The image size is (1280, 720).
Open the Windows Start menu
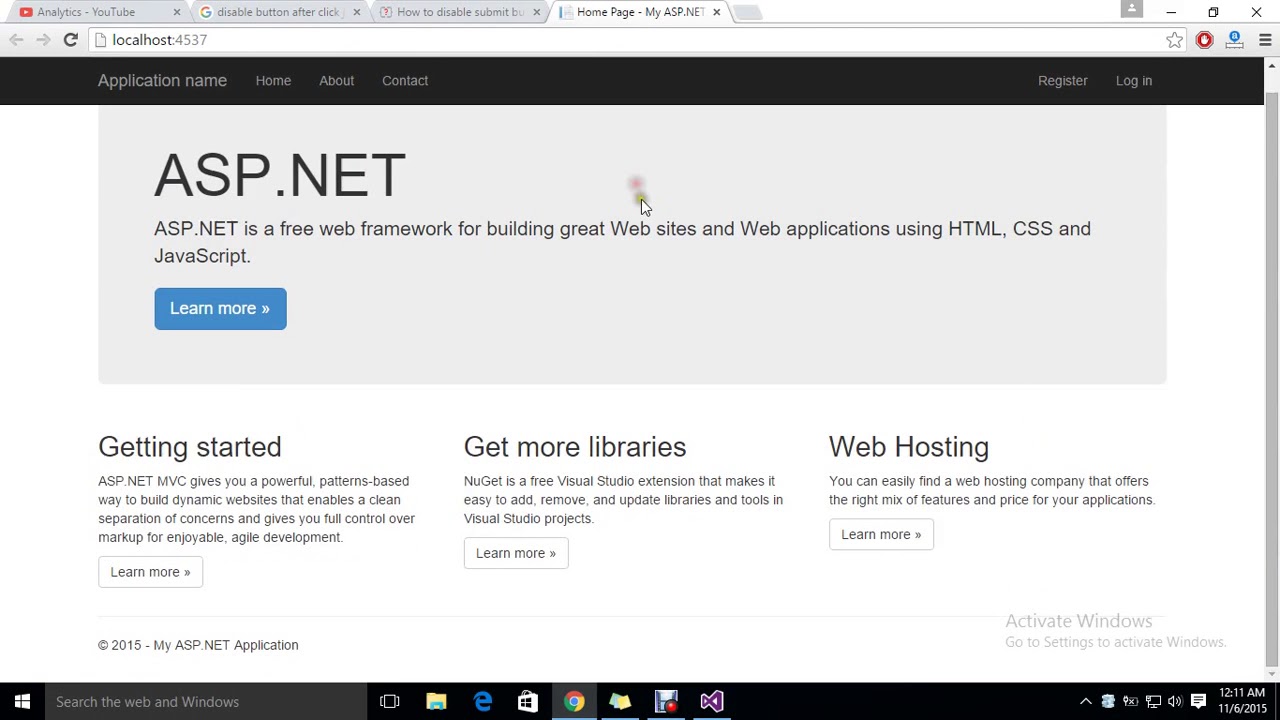22,701
